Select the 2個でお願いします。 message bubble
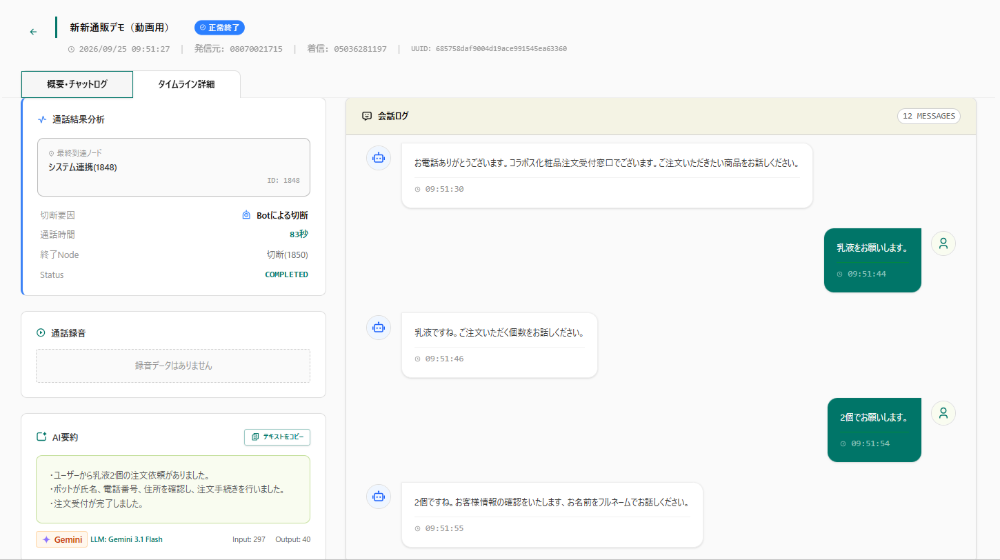 (x=874, y=430)
